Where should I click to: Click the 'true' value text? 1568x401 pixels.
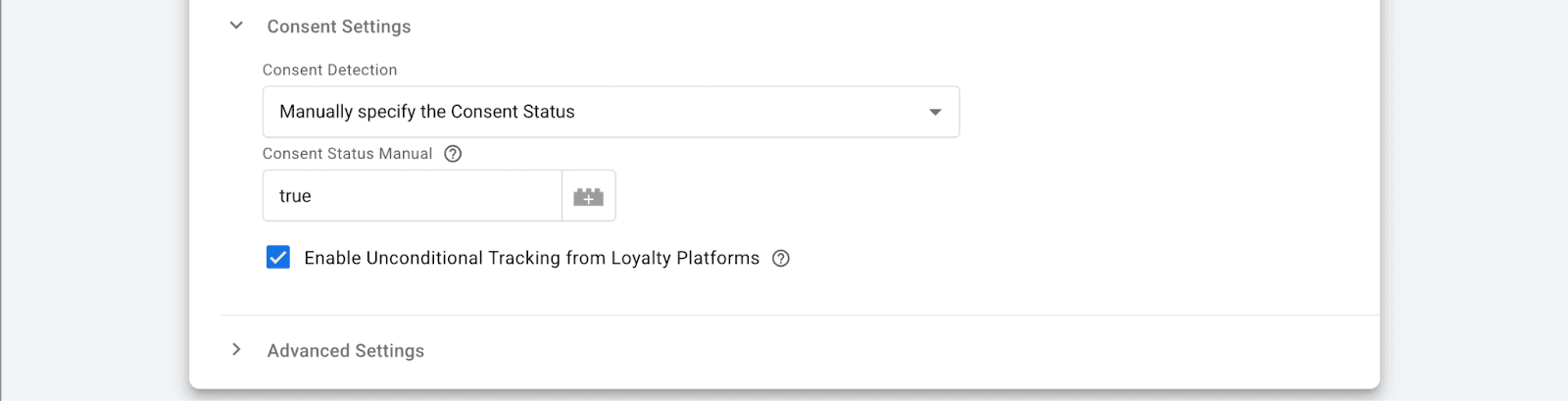[295, 196]
